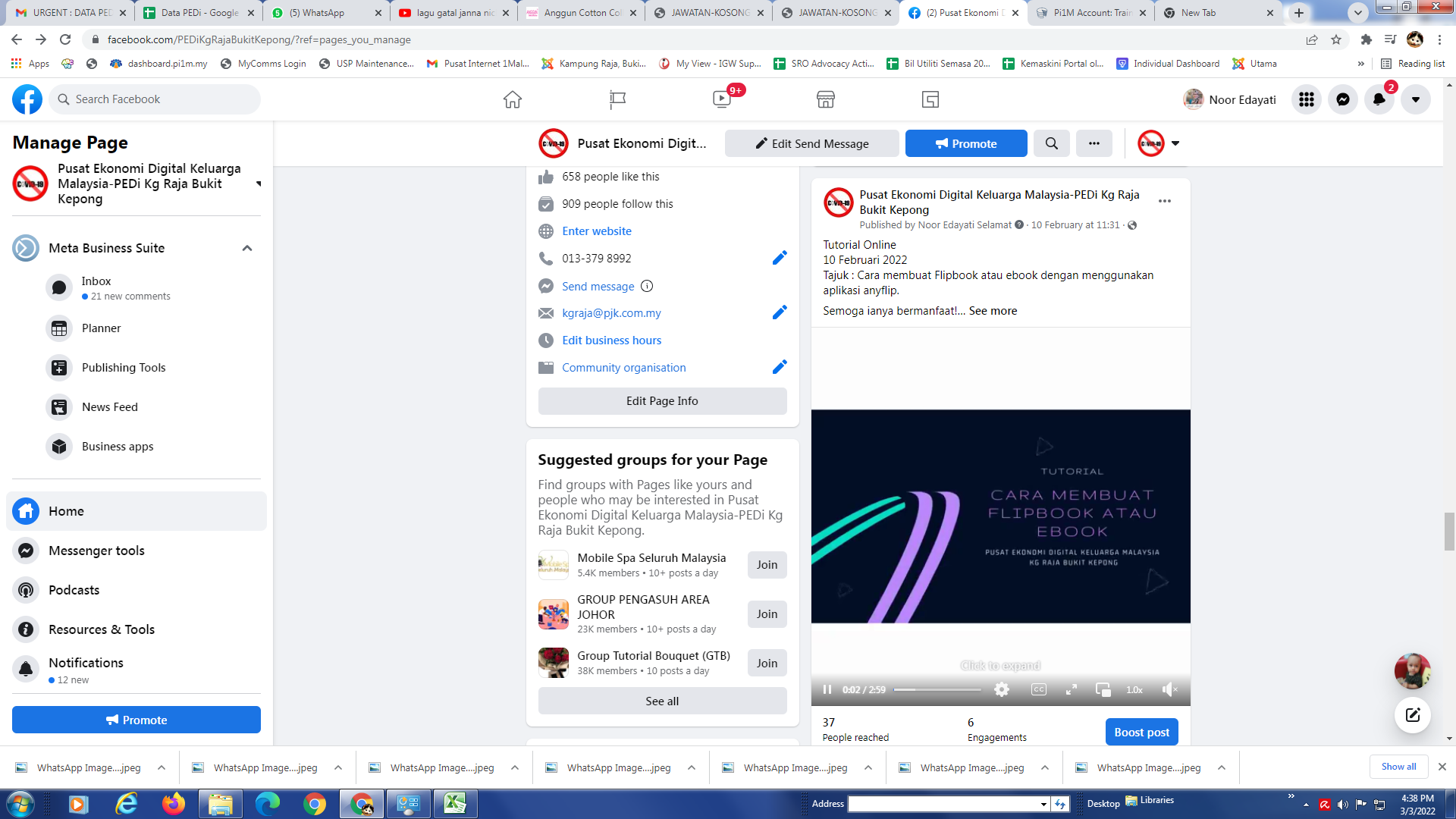Open account dropdown arrow in header
This screenshot has height=819, width=1456.
tap(1415, 99)
